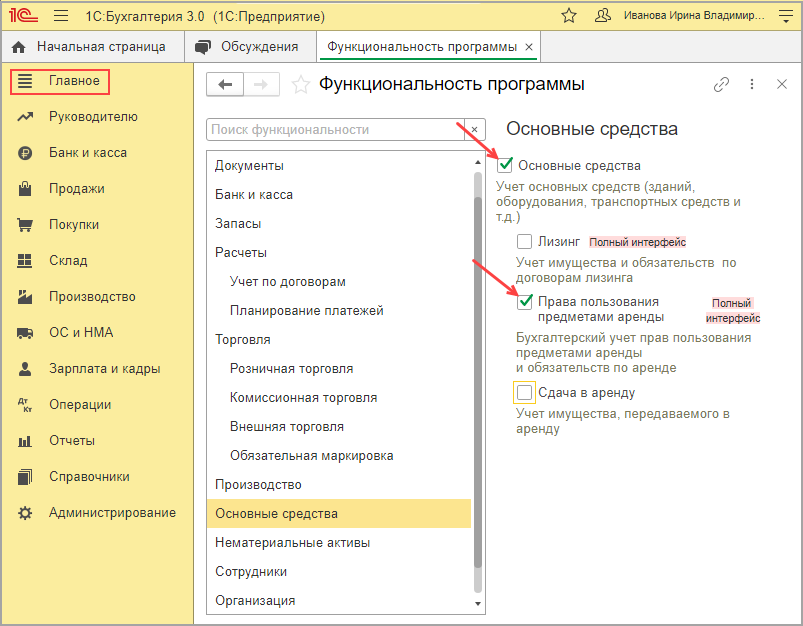
Task: Select Запасы in the list
Action: (x=339, y=224)
